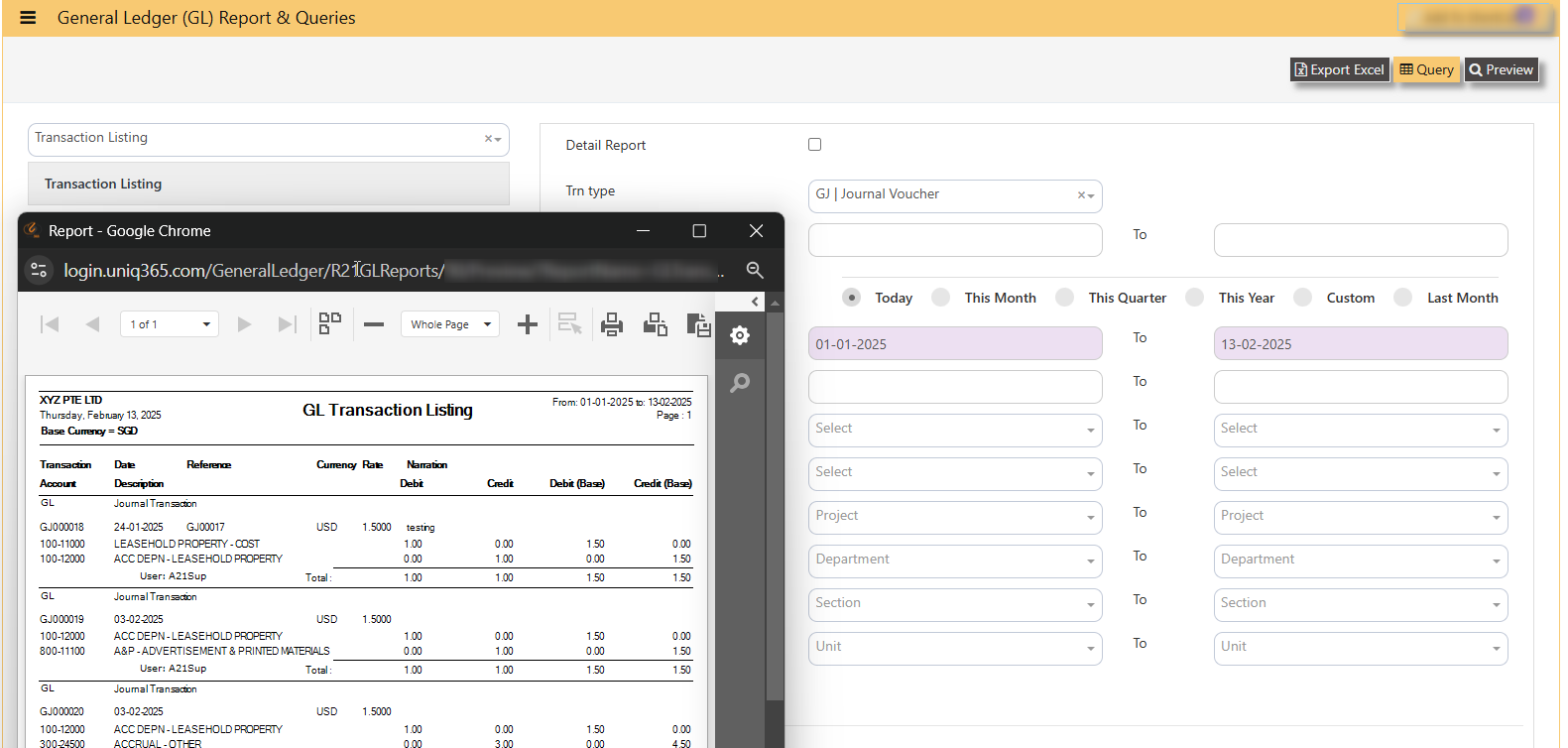The image size is (1568, 748).
Task: Click the 13-02-2025 end date field
Action: pos(1361,343)
